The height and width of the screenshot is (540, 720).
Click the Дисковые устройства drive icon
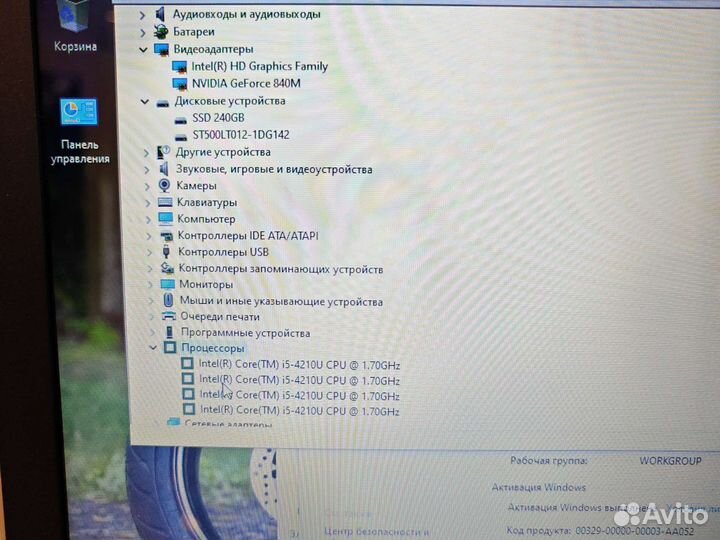tap(163, 102)
